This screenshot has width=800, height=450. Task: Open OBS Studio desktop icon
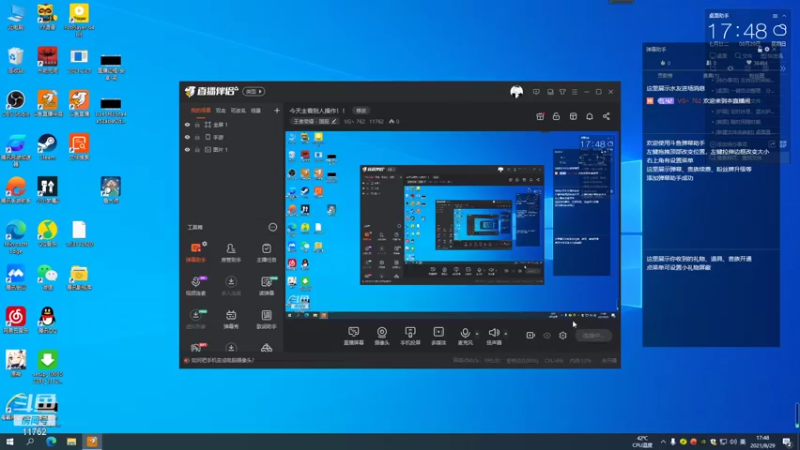coord(15,103)
